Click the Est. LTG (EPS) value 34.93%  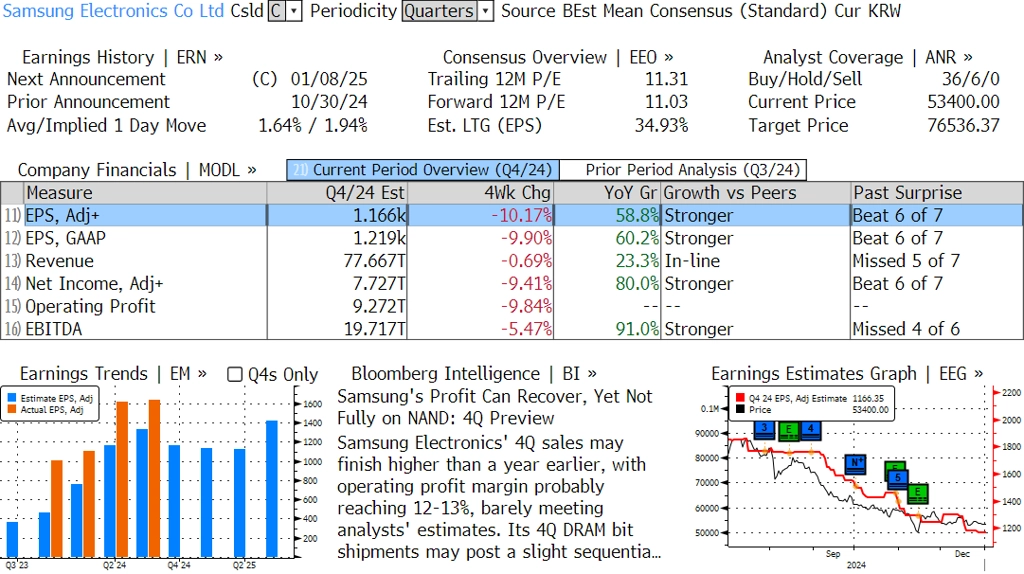662,125
